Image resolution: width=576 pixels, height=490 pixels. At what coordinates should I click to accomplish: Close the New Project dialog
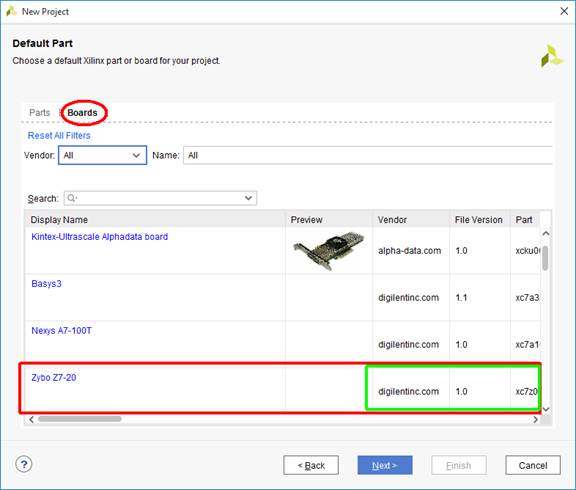(564, 11)
